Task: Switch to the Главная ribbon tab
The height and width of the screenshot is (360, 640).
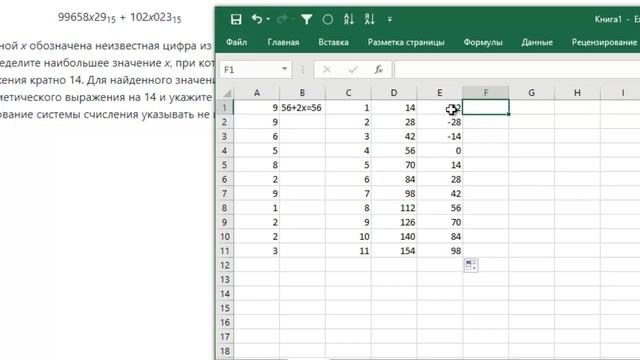Action: click(x=283, y=42)
